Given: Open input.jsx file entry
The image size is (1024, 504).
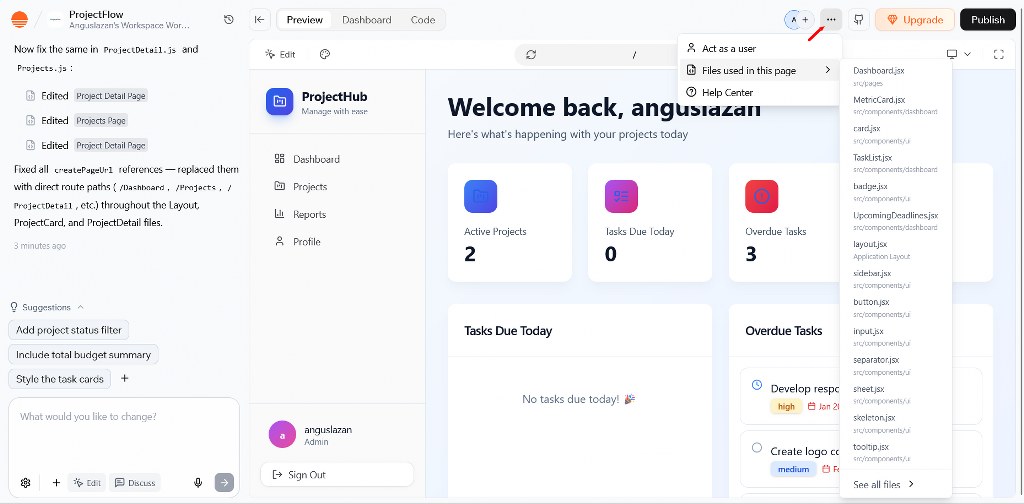Looking at the screenshot, I should pyautogui.click(x=896, y=336).
